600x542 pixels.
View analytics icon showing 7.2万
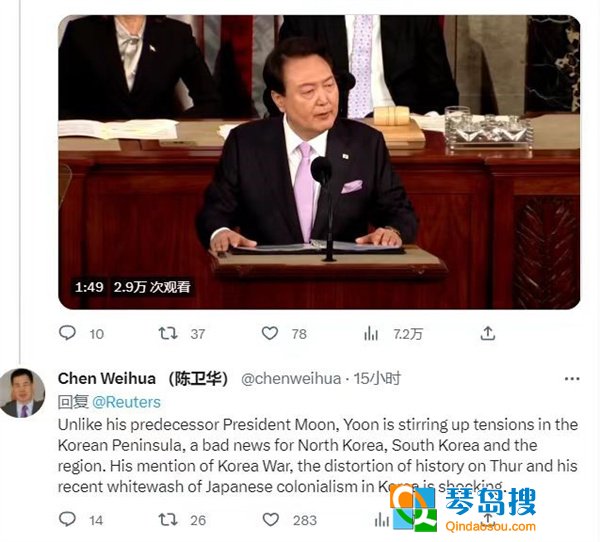(371, 333)
